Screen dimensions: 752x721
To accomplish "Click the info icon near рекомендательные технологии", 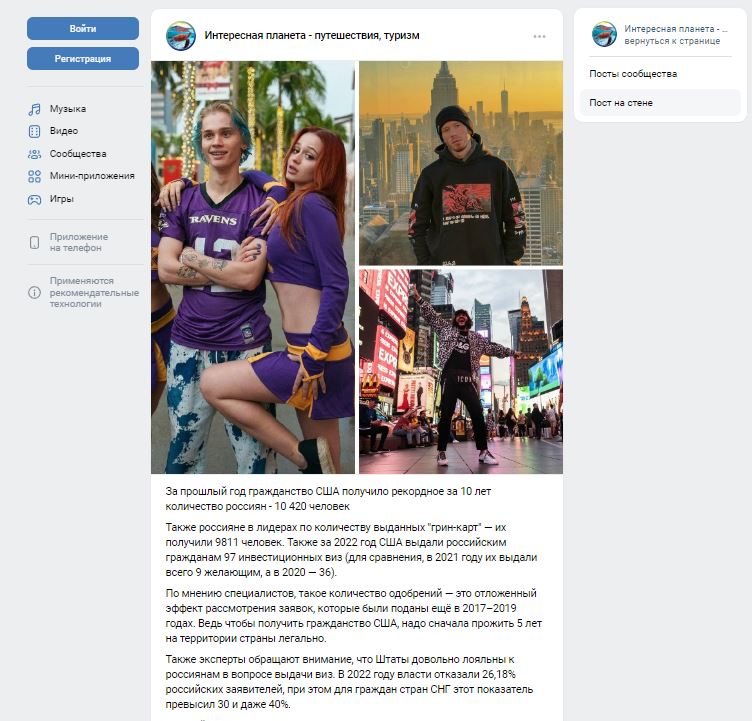I will click(35, 292).
